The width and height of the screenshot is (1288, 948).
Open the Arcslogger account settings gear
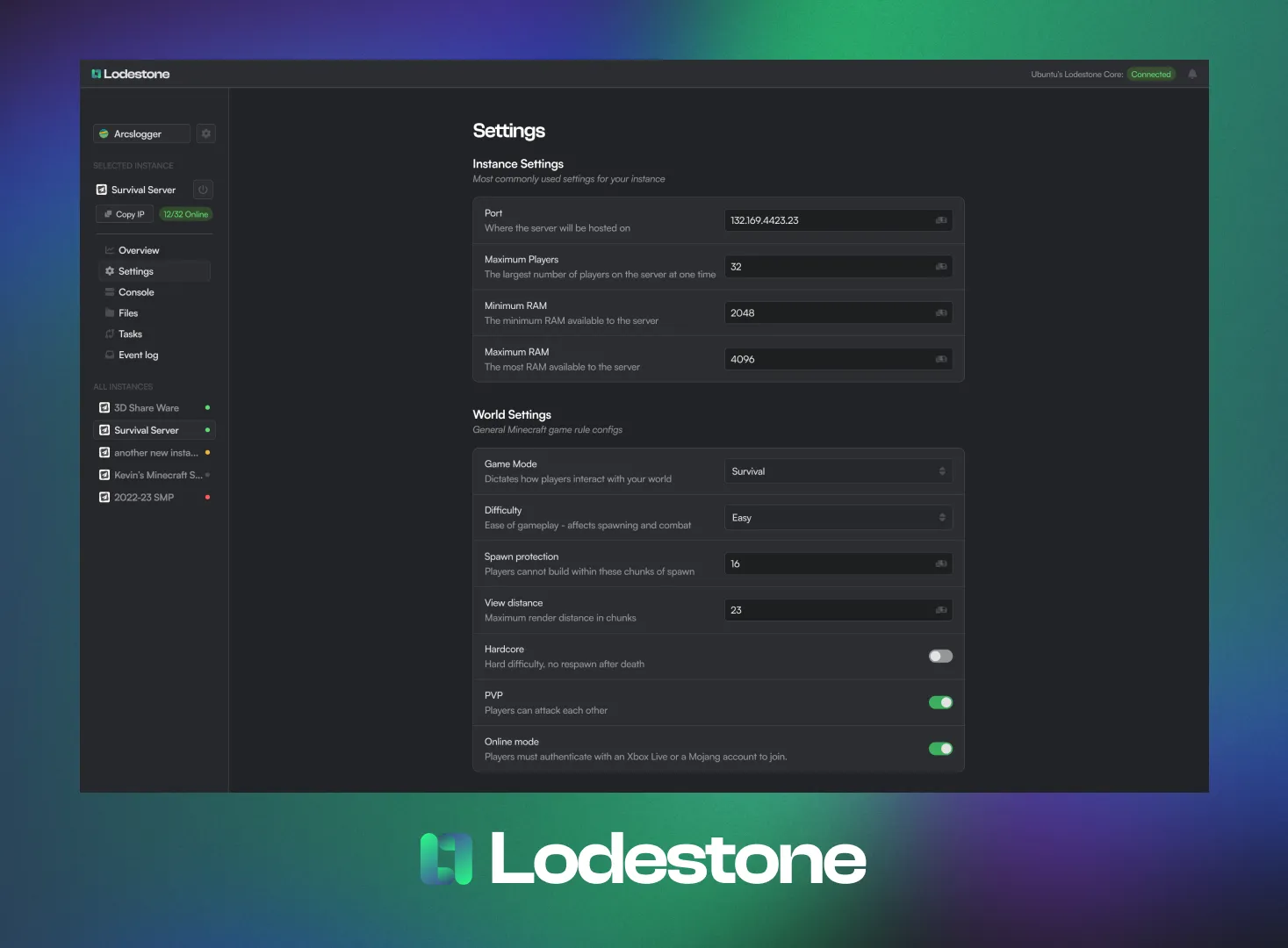205,133
